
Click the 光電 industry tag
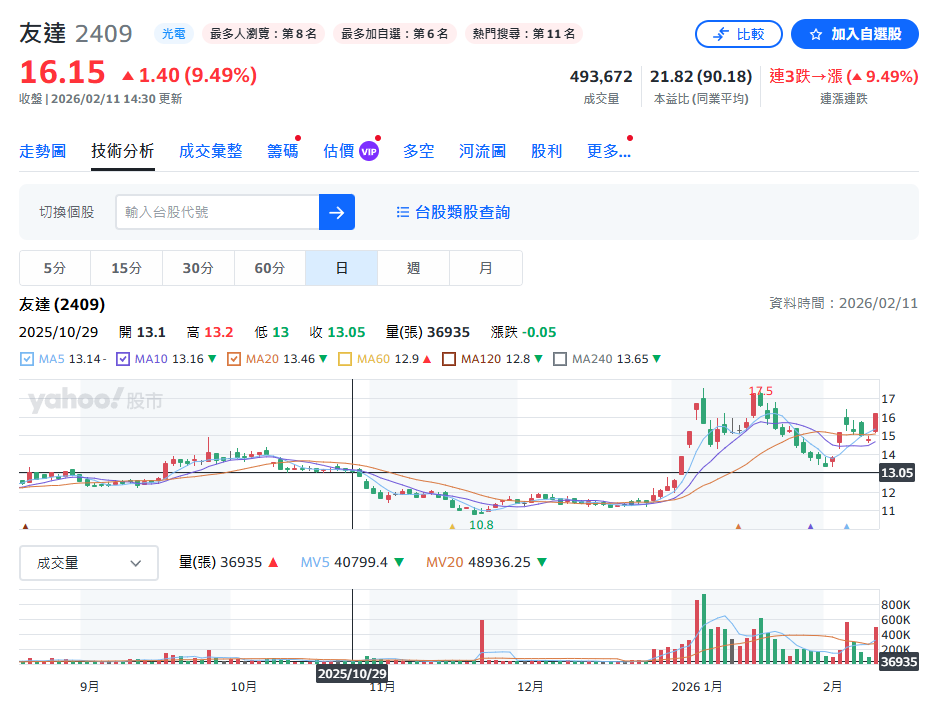coord(174,34)
